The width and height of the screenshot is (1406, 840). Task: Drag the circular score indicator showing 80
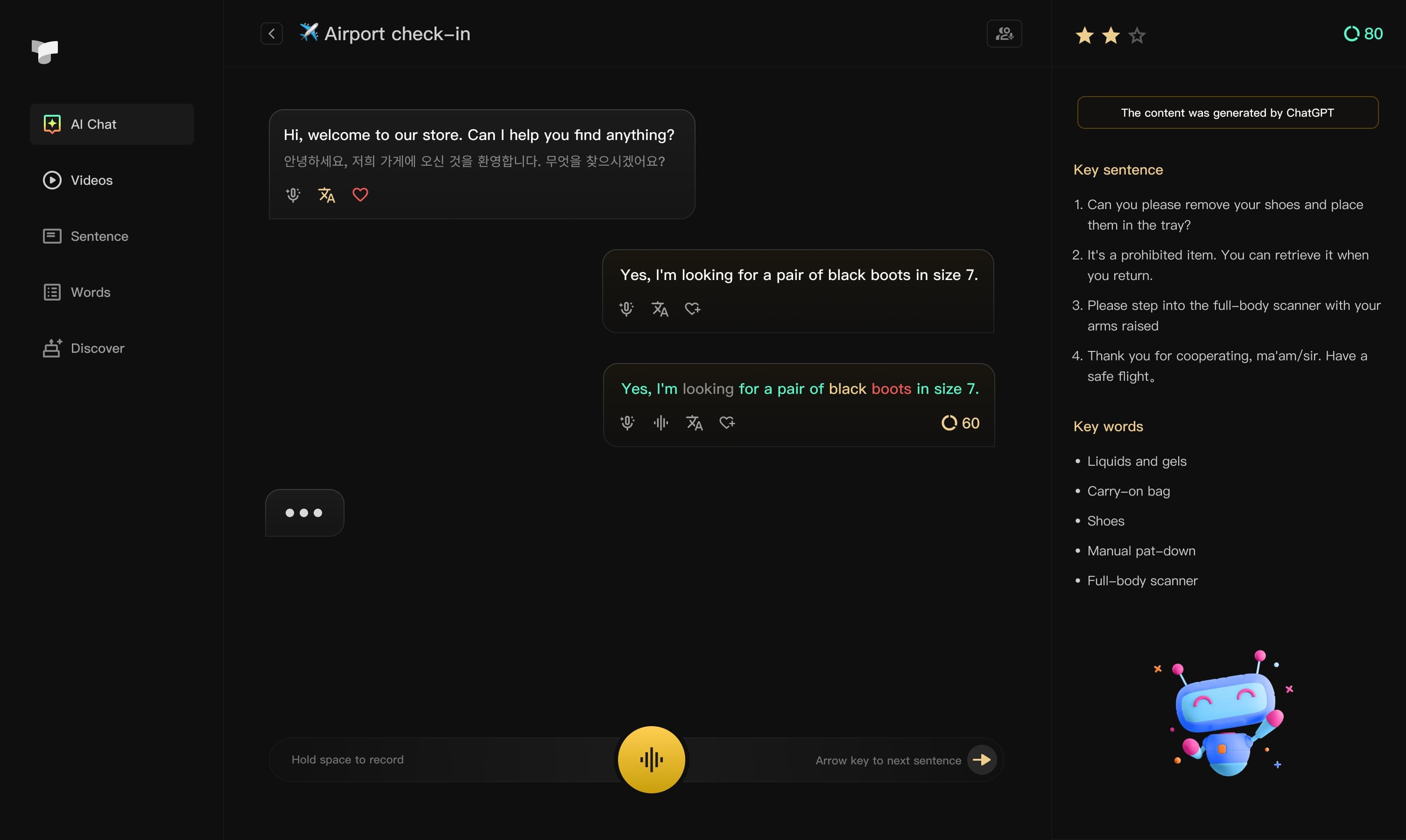[x=1351, y=33]
